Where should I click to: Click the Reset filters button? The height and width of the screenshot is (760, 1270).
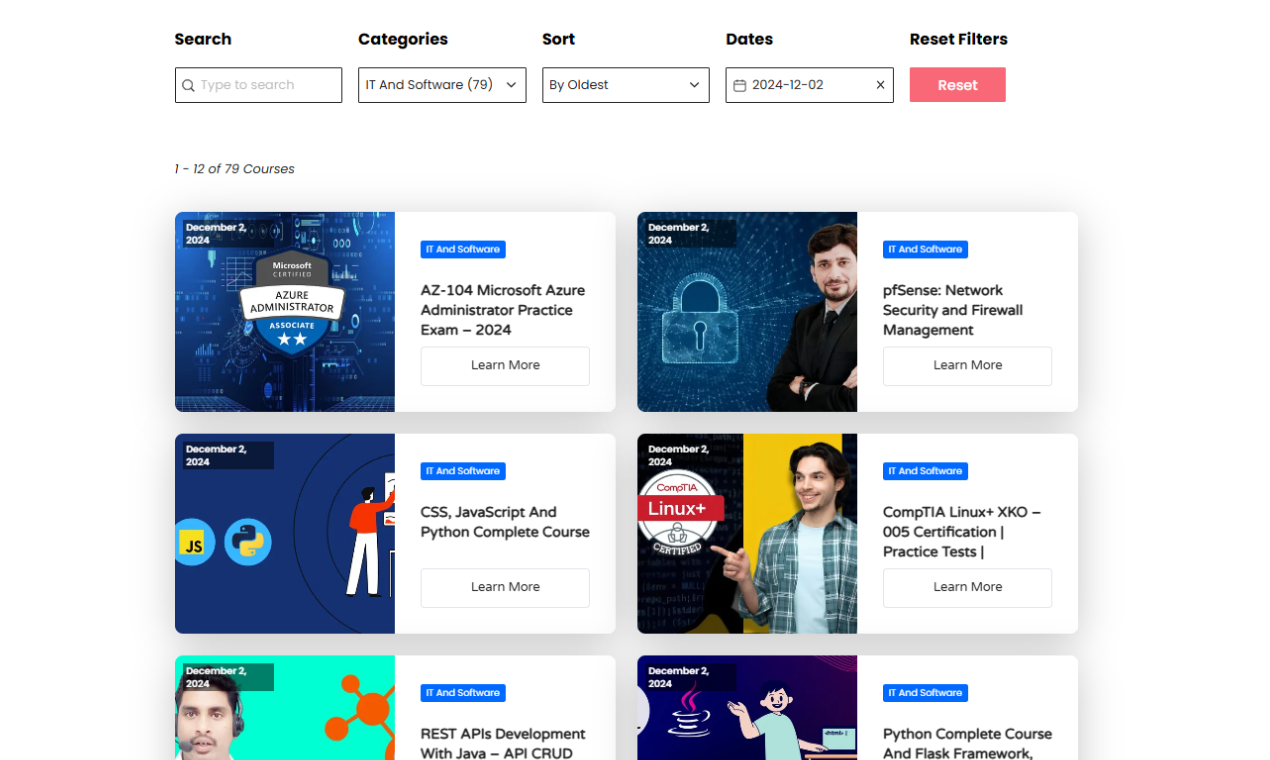(x=957, y=85)
